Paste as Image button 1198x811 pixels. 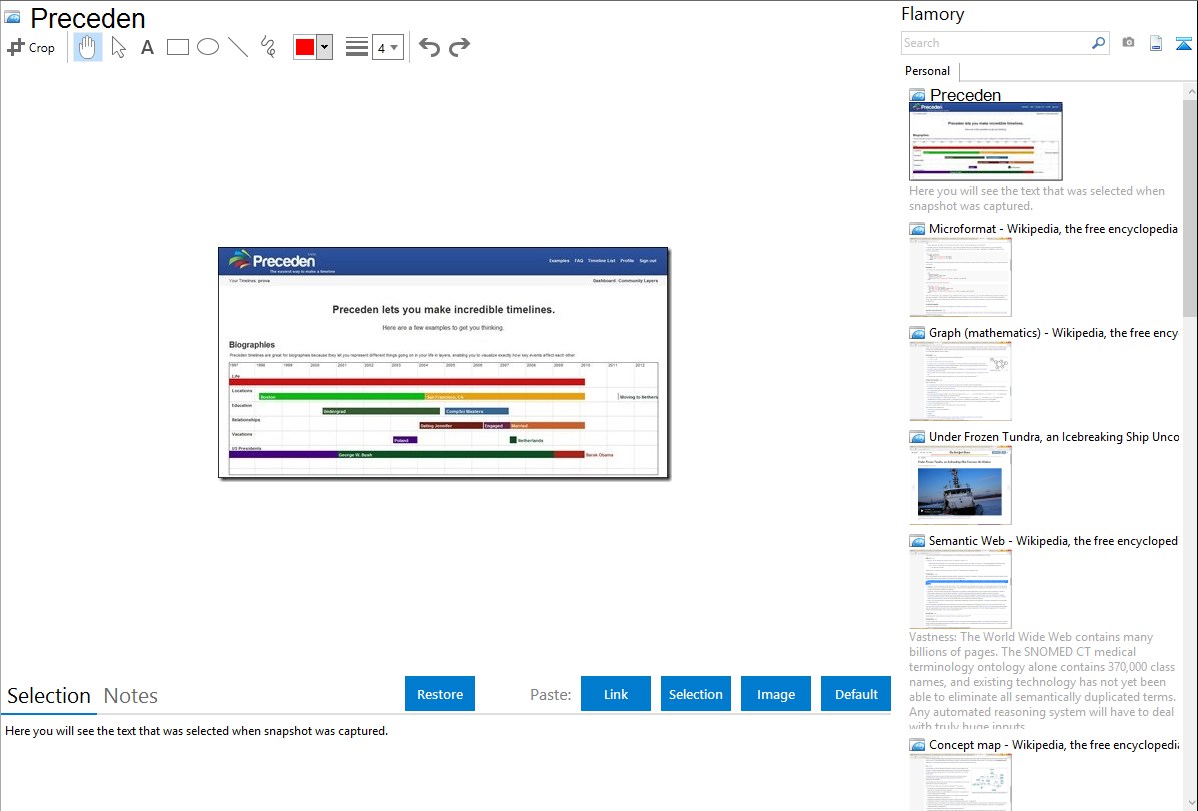(775, 694)
